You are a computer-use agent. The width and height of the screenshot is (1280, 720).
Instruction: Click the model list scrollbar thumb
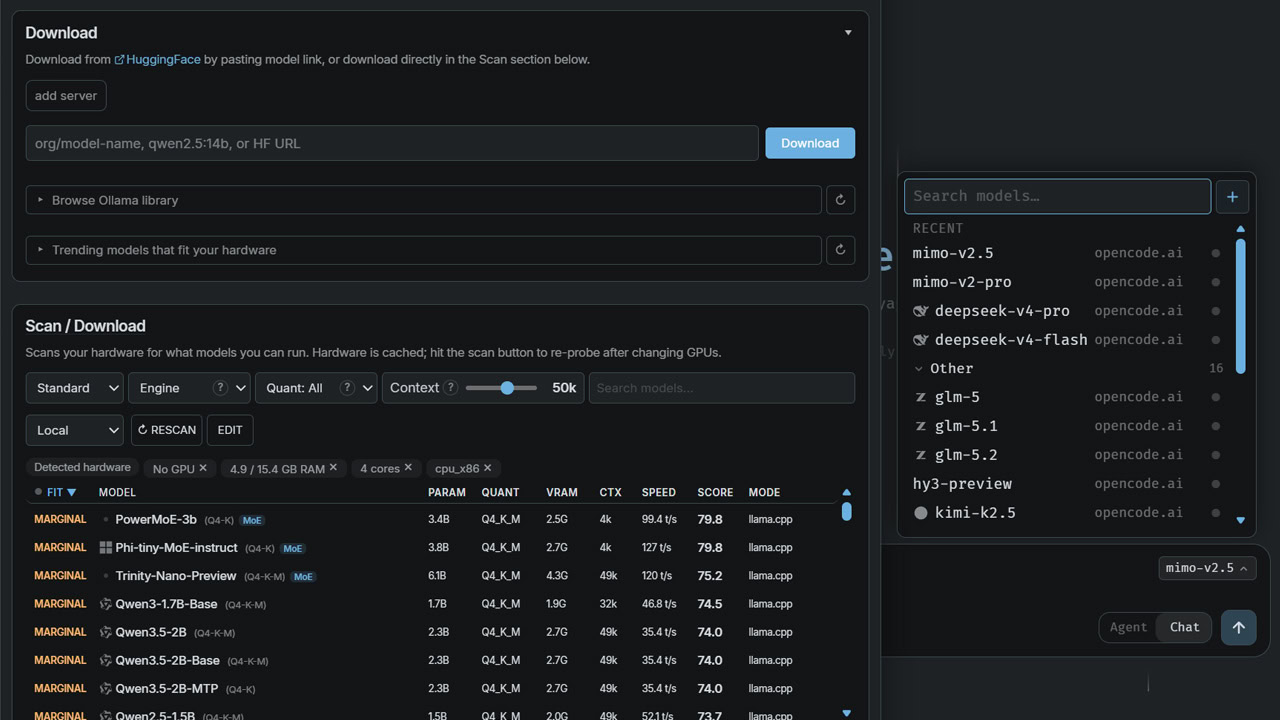click(1241, 306)
